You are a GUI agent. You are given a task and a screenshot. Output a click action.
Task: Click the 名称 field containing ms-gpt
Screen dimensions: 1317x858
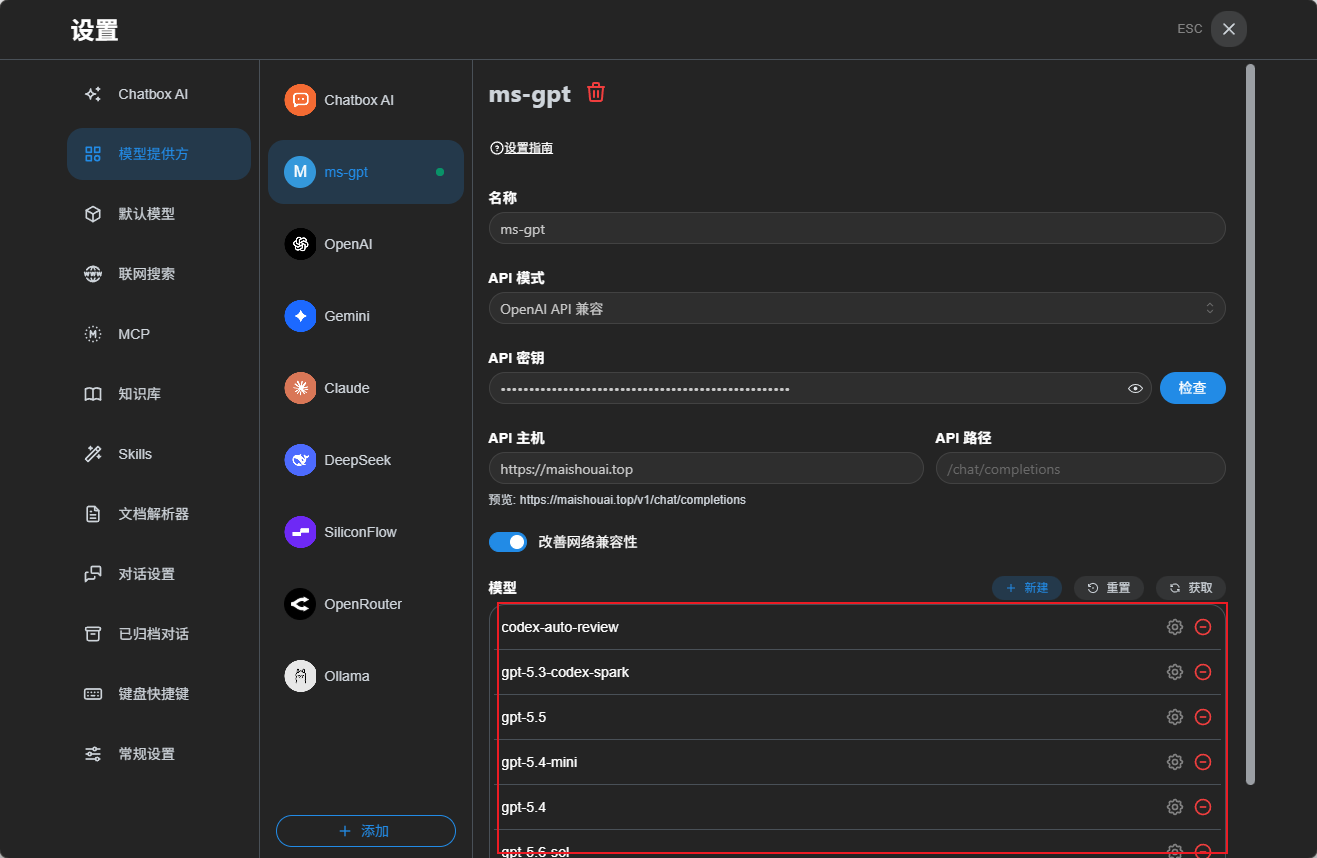pyautogui.click(x=857, y=228)
